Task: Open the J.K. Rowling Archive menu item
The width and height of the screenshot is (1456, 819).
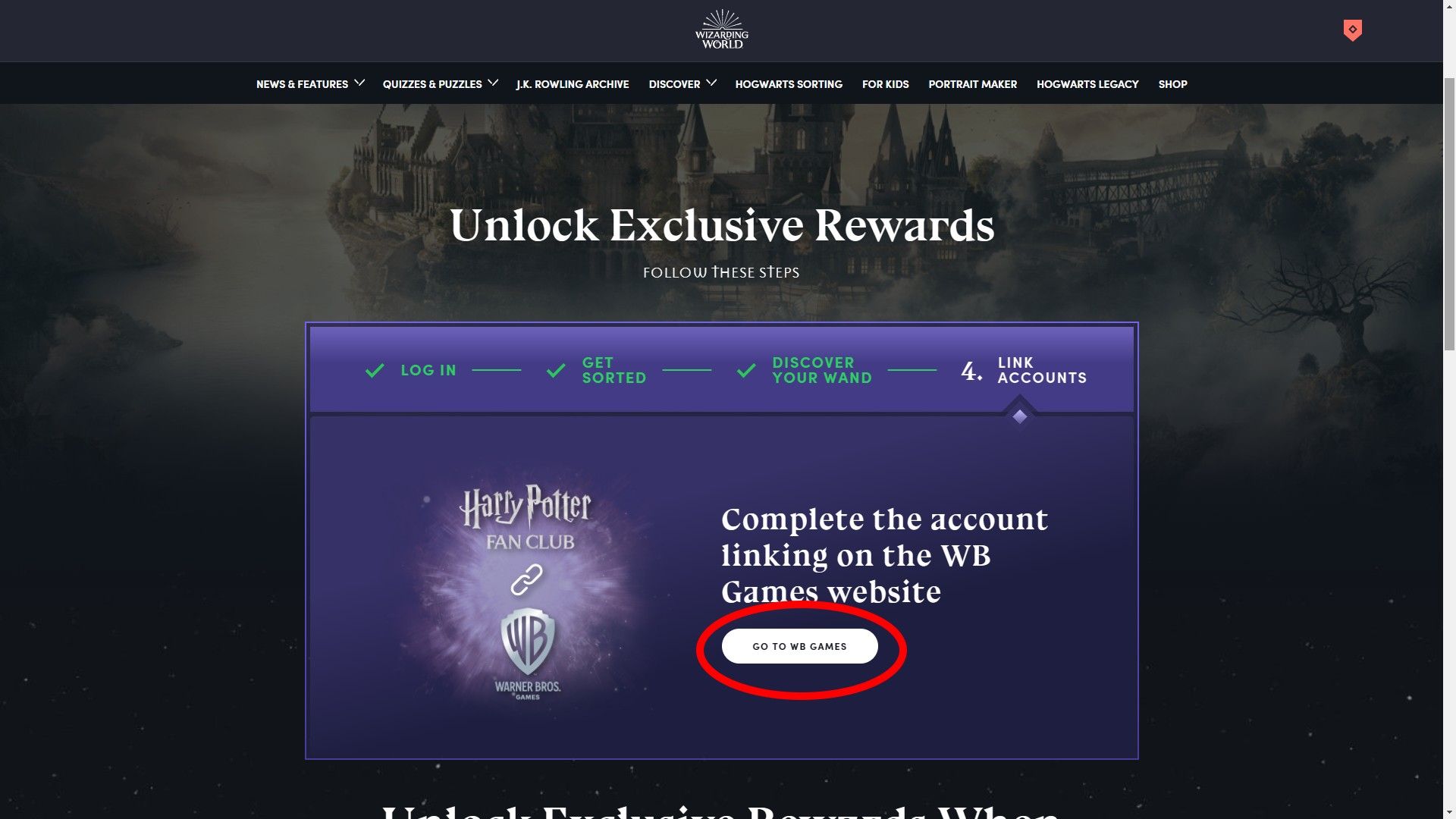Action: 573,84
